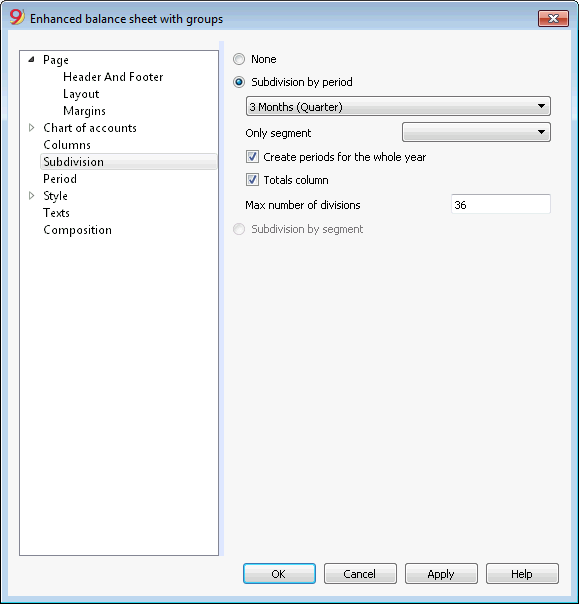
Task: Click the Banana 9 app icon in title bar
Action: click(17, 17)
